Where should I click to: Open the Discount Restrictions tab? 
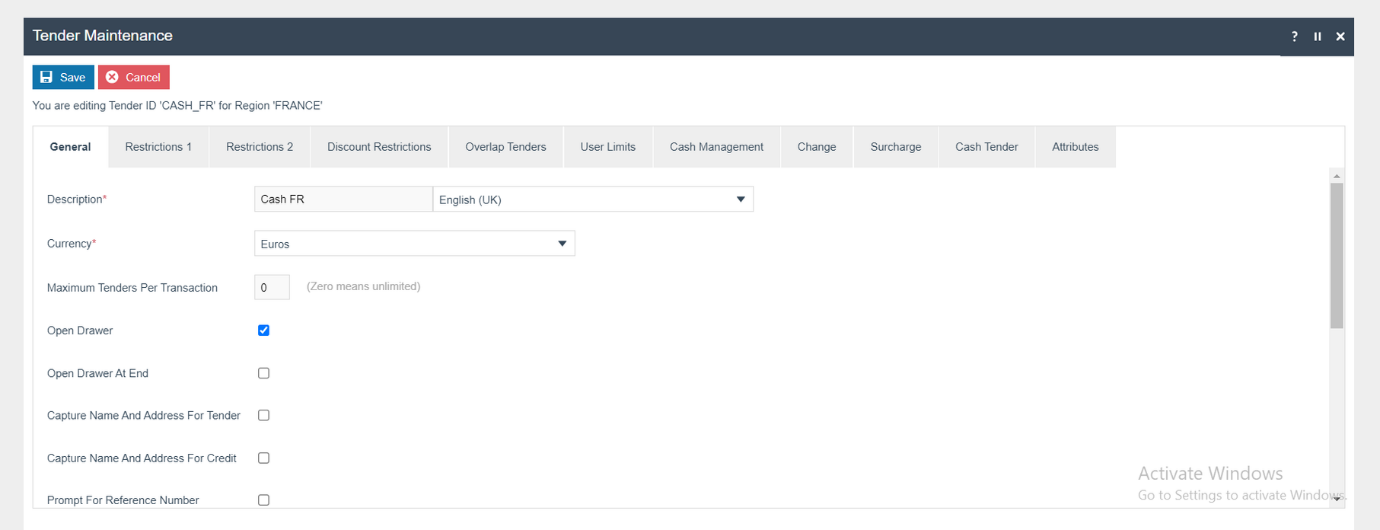(x=379, y=147)
